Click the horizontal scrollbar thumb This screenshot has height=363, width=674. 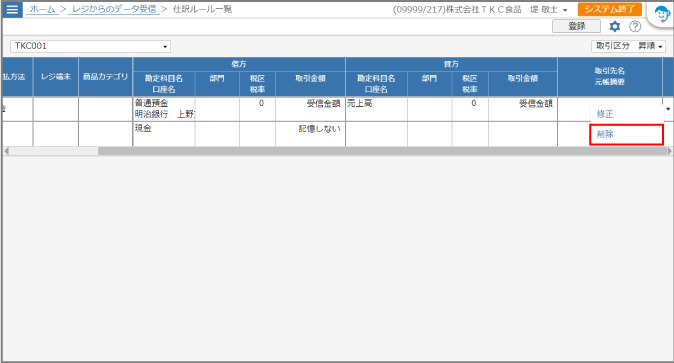(x=382, y=151)
